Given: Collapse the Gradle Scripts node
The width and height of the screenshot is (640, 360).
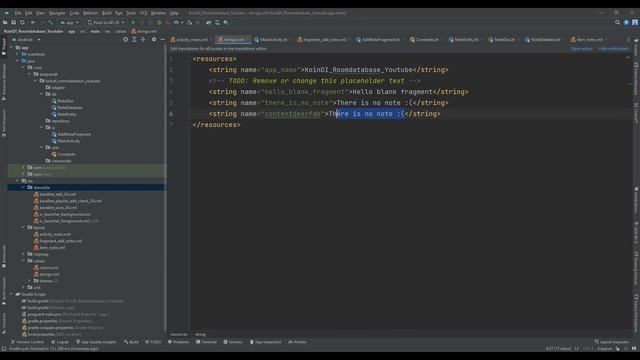Looking at the screenshot, I should point(12,294).
